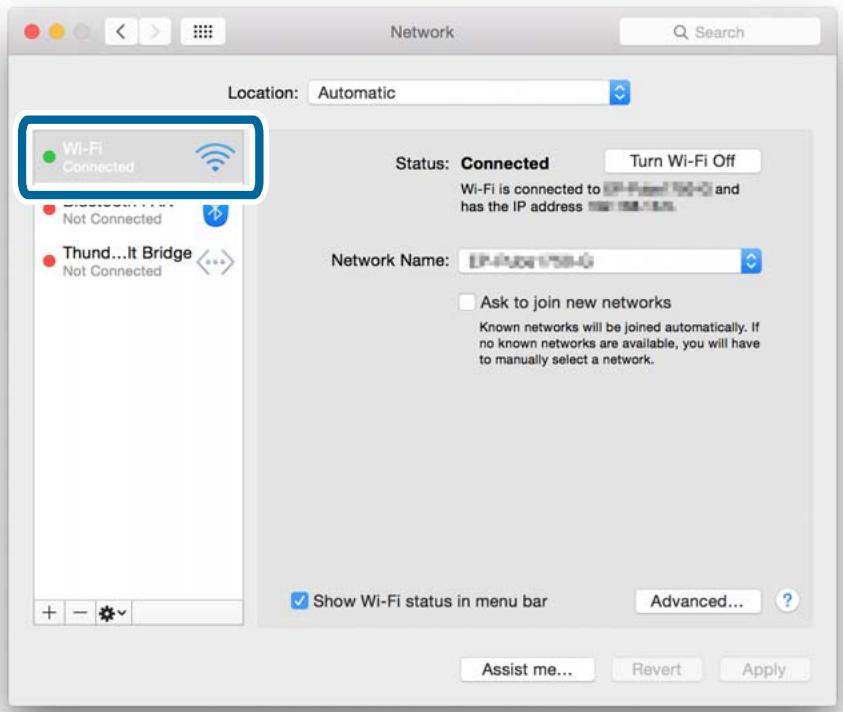Click green status dot beside Wi-Fi
The image size is (843, 712).
[49, 156]
